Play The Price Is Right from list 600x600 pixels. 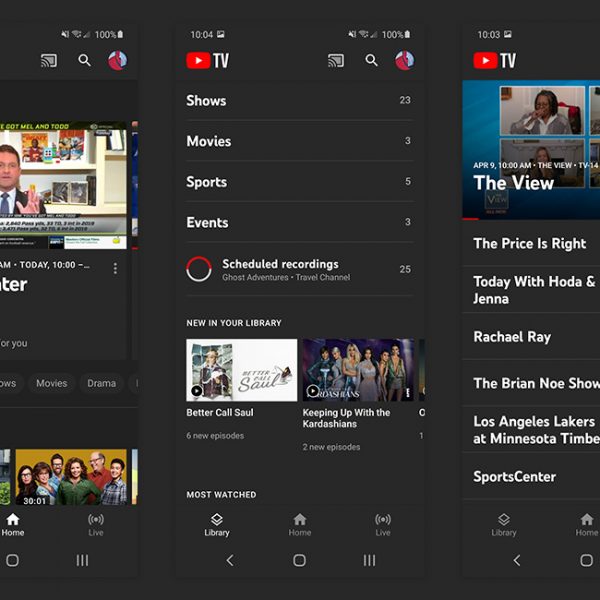pyautogui.click(x=530, y=243)
